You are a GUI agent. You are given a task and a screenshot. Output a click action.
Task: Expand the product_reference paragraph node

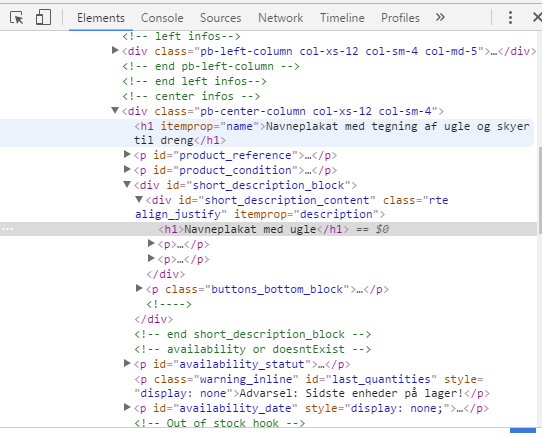(127, 154)
